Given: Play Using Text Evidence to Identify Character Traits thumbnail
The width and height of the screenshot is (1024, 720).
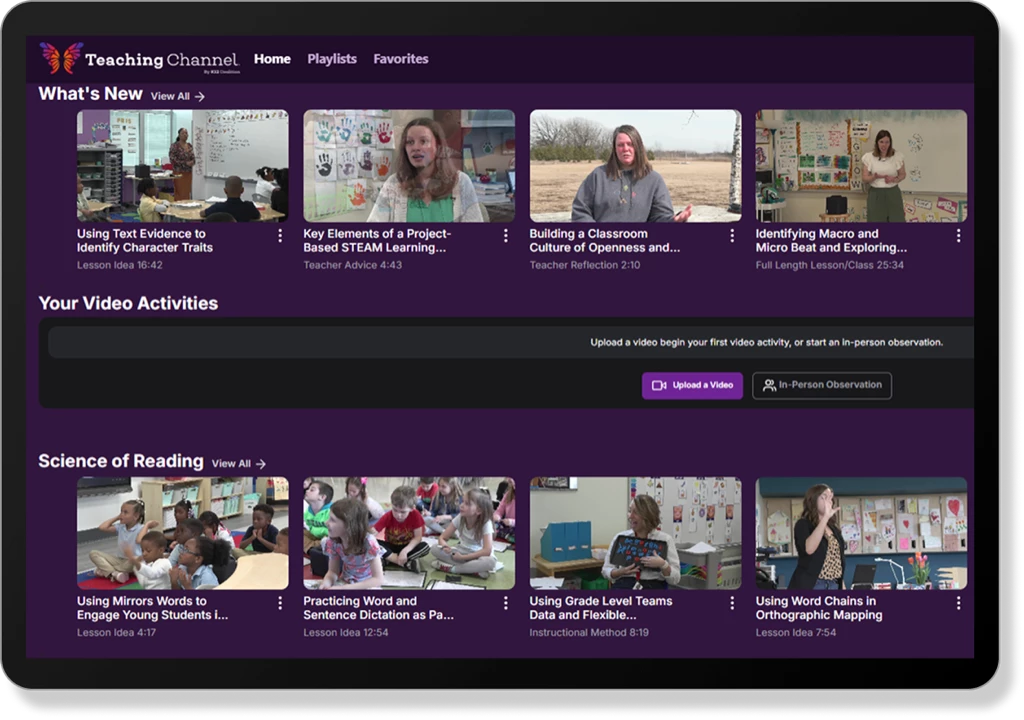Looking at the screenshot, I should click(183, 166).
